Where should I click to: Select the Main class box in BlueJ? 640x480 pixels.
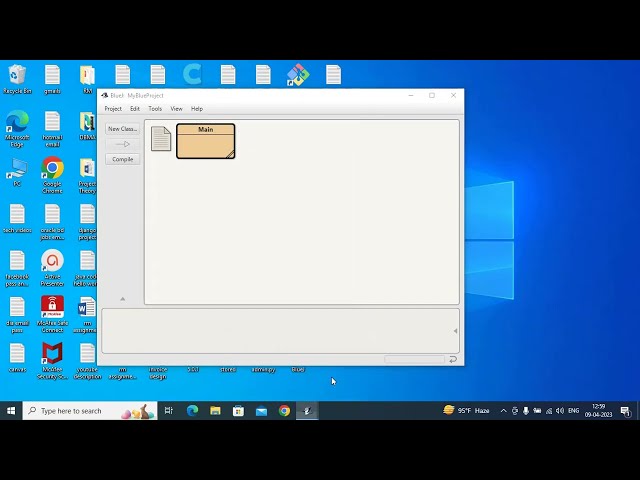pos(206,141)
